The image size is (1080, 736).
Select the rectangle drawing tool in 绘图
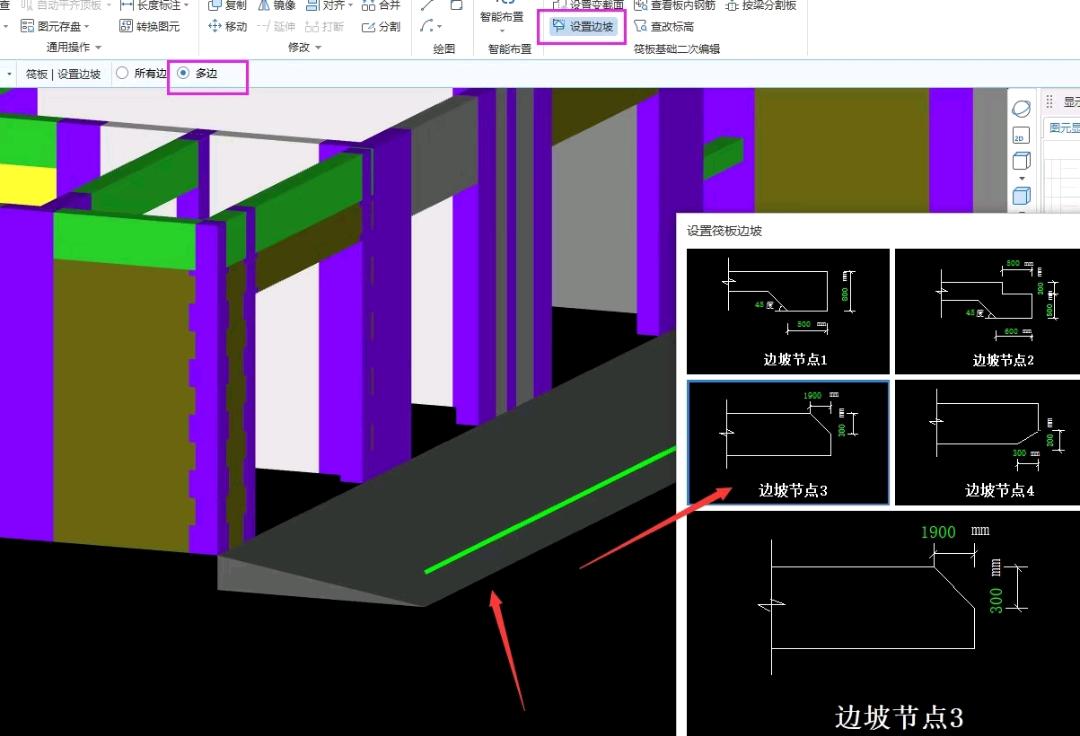click(456, 5)
